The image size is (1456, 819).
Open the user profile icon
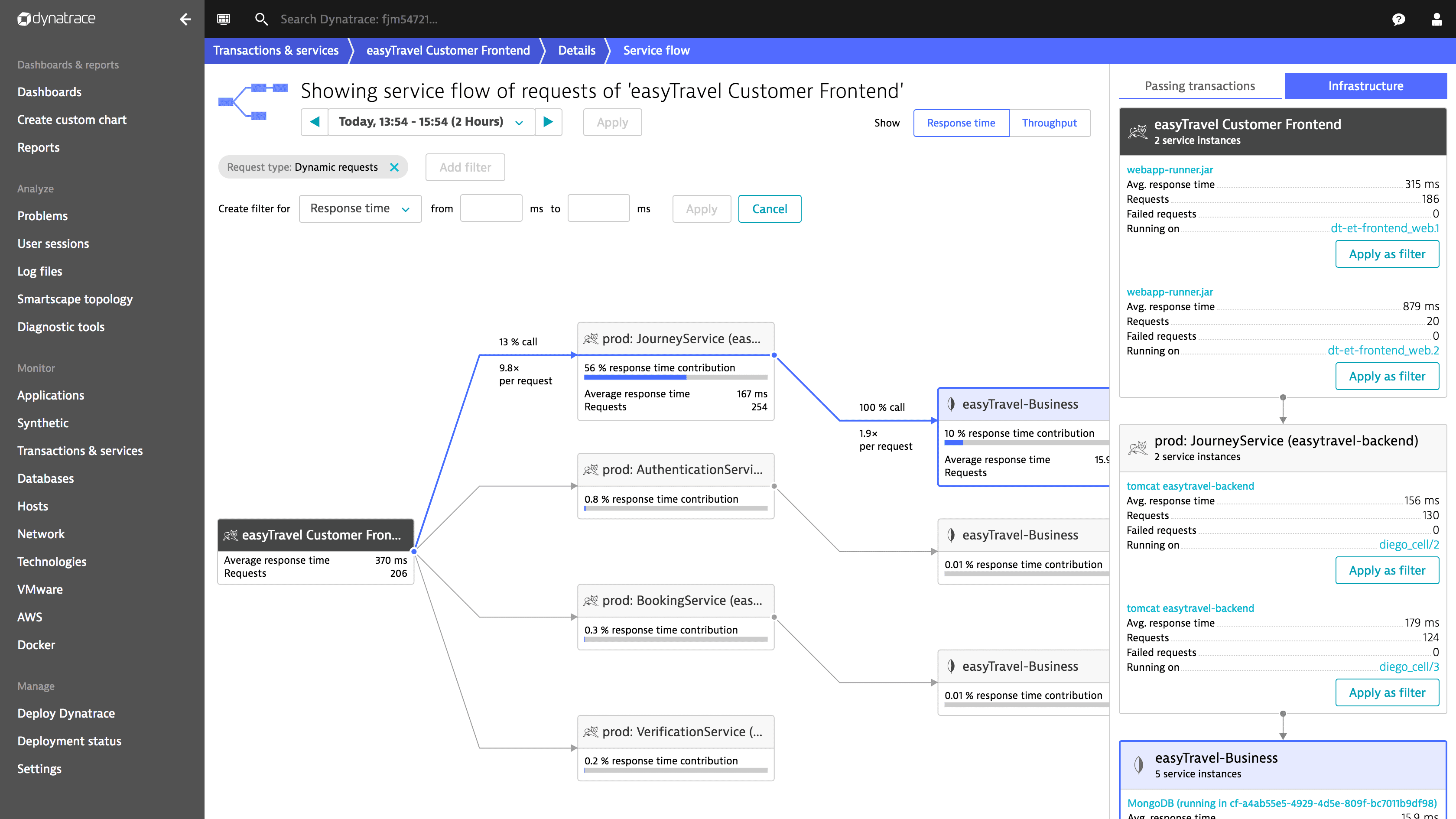tap(1436, 20)
